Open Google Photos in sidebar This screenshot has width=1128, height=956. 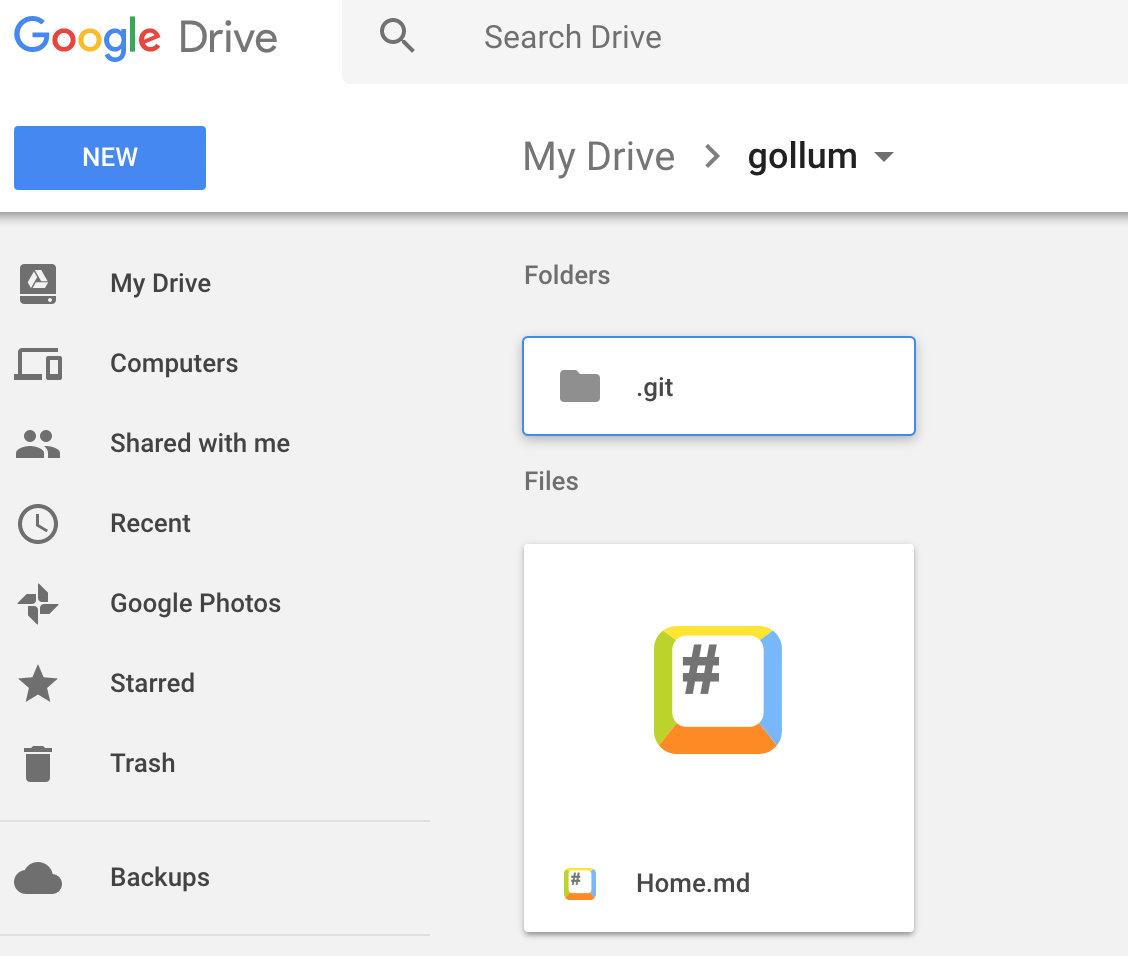[196, 604]
